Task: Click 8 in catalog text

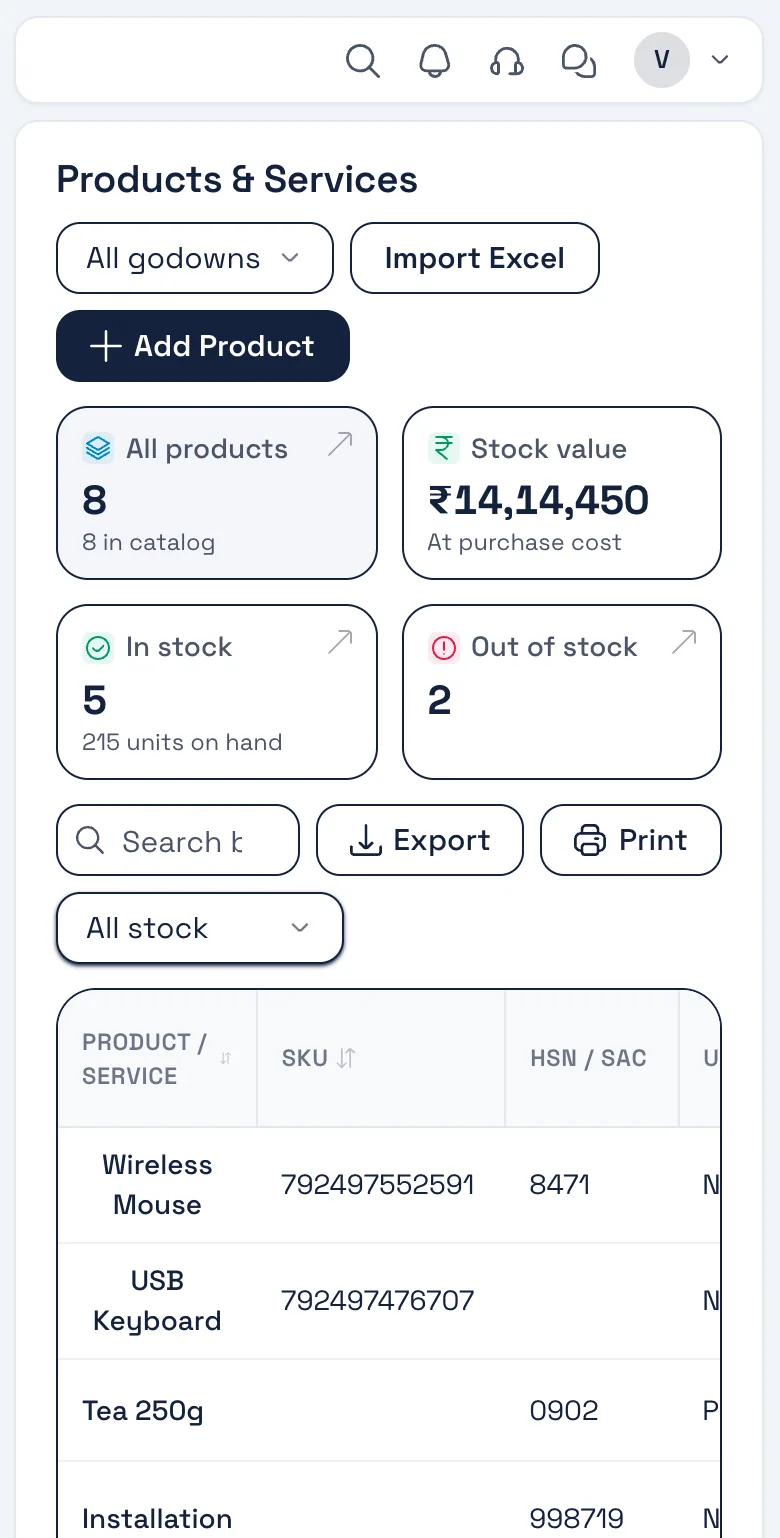Action: (x=148, y=542)
